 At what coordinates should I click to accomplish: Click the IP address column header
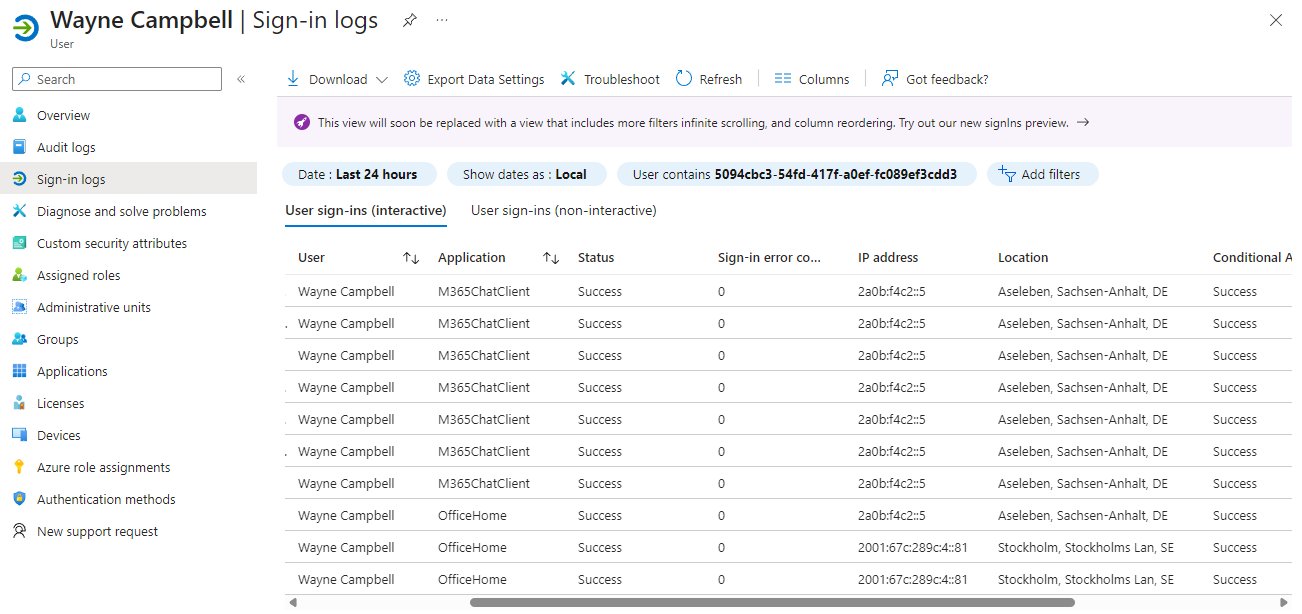[x=888, y=257]
